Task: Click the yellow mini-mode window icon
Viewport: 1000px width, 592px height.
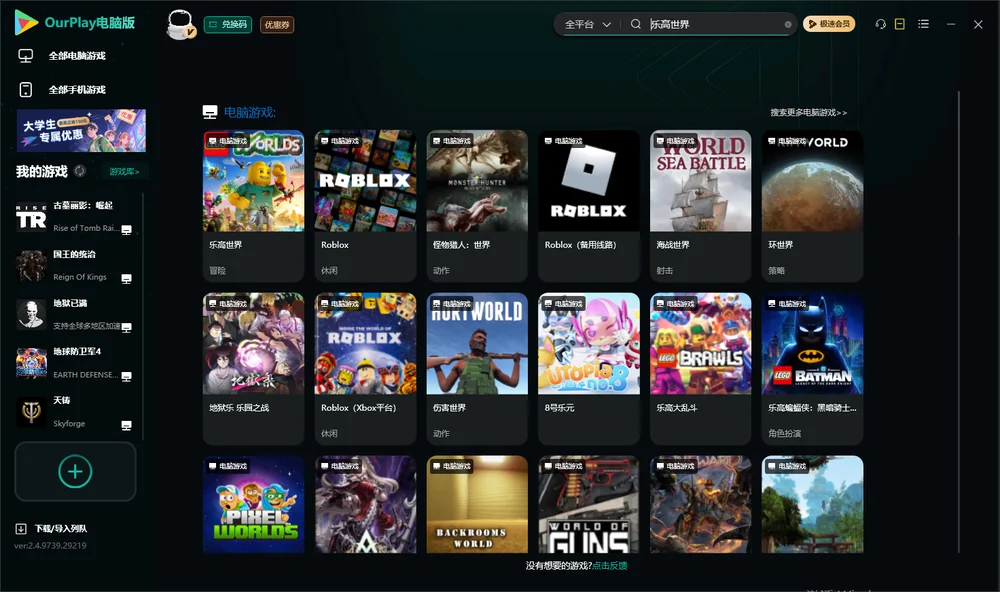Action: pyautogui.click(x=899, y=24)
